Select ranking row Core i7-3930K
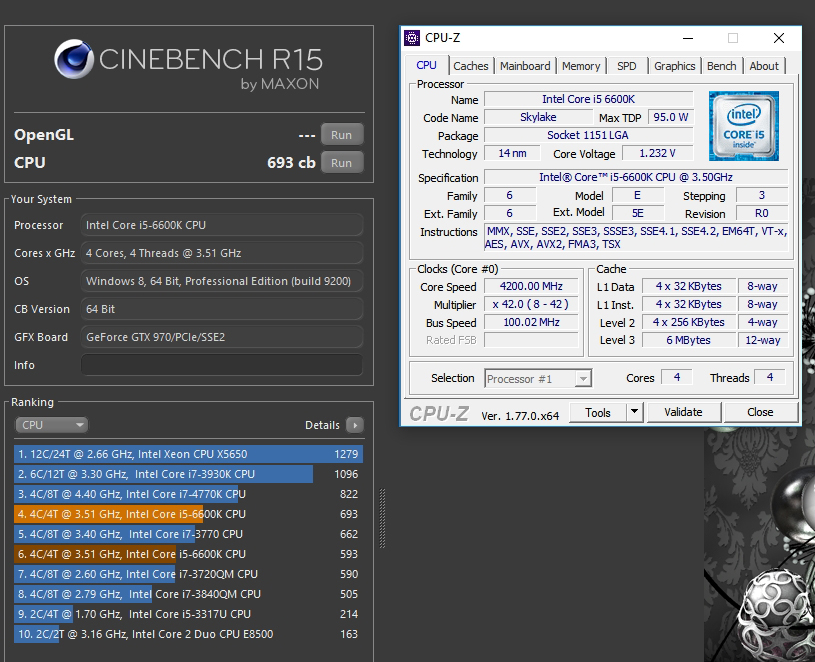The image size is (815, 662). [x=188, y=474]
